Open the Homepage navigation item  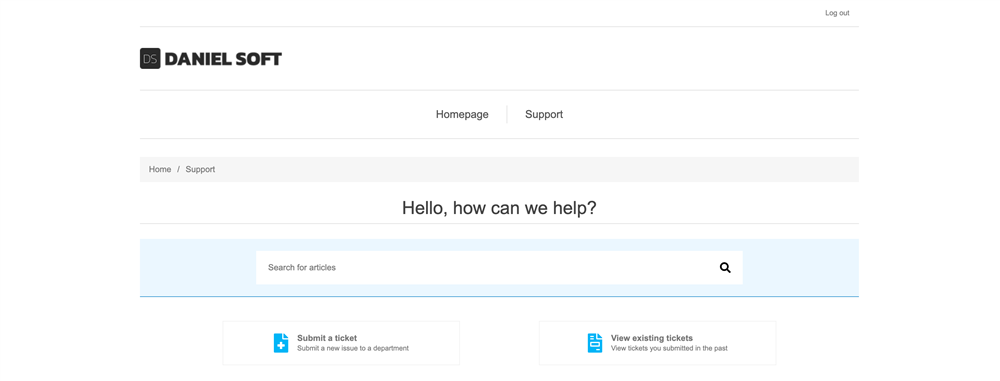click(462, 114)
